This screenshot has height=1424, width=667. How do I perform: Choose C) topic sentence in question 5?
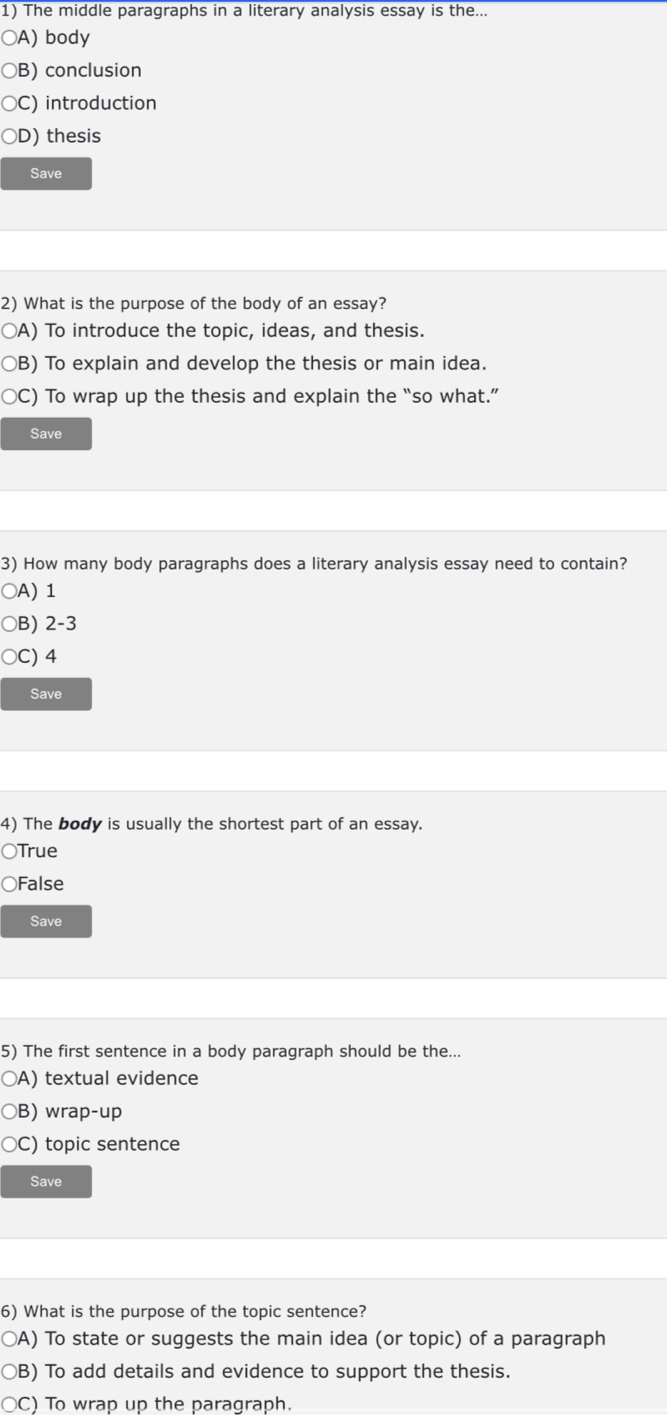pos(9,1145)
